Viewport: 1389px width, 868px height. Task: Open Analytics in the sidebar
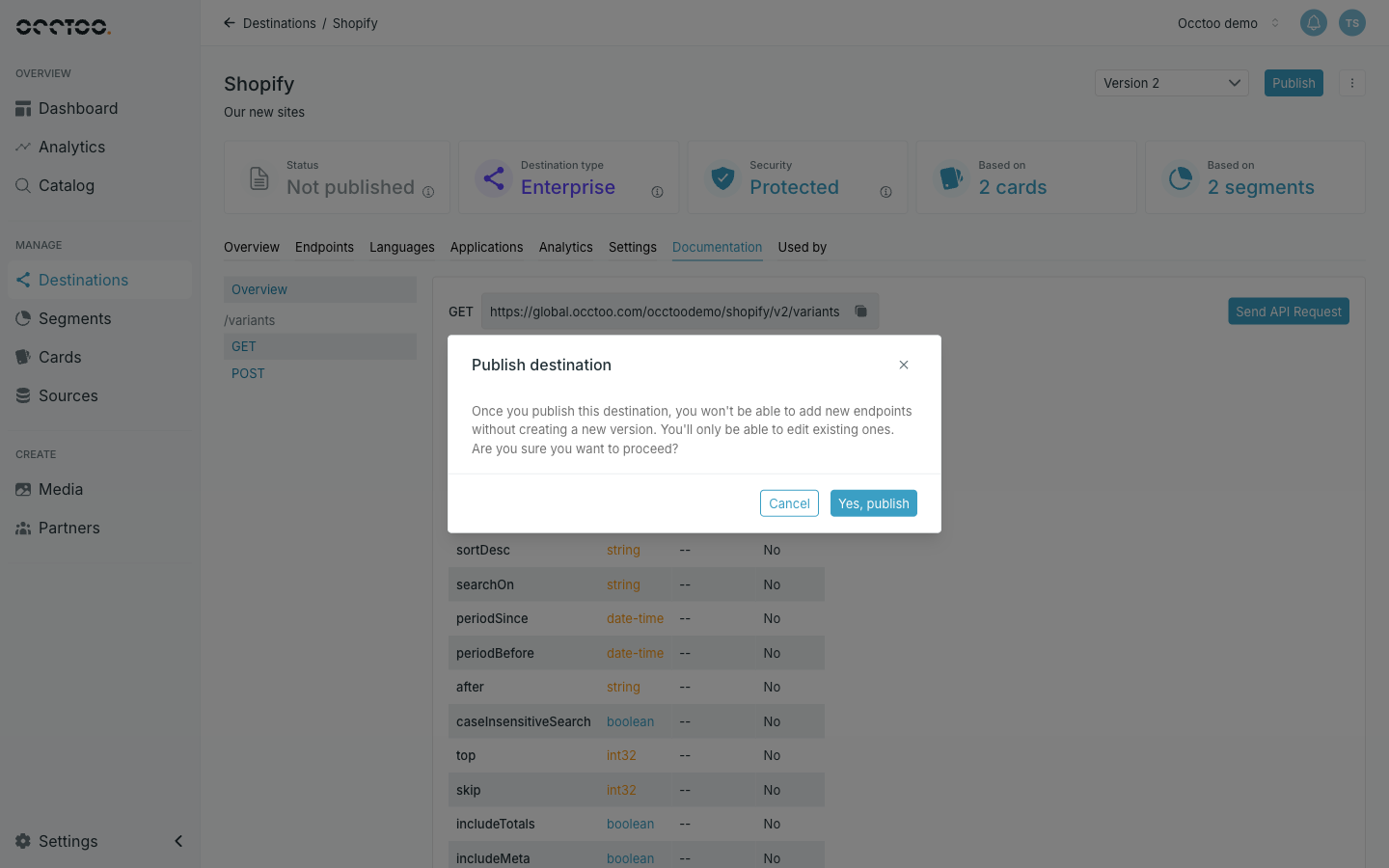pyautogui.click(x=99, y=147)
